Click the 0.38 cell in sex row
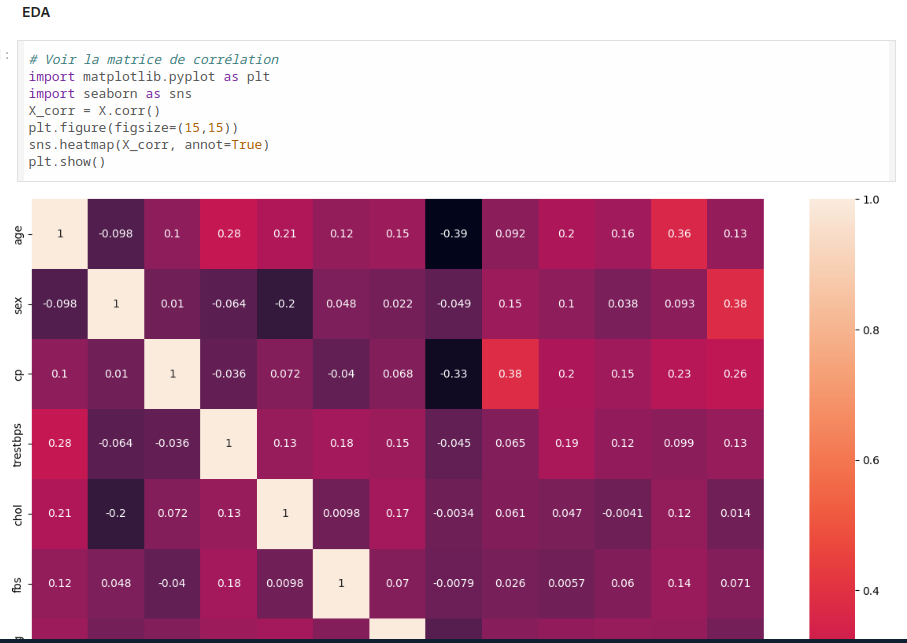This screenshot has width=907, height=643. (x=734, y=304)
